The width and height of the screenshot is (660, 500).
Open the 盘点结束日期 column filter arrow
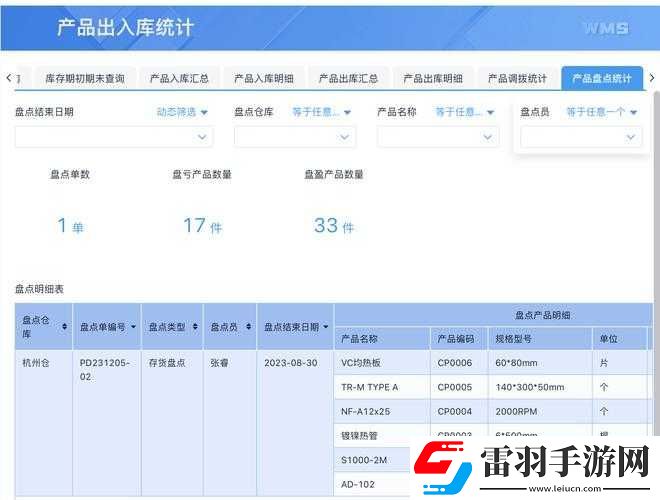[326, 327]
